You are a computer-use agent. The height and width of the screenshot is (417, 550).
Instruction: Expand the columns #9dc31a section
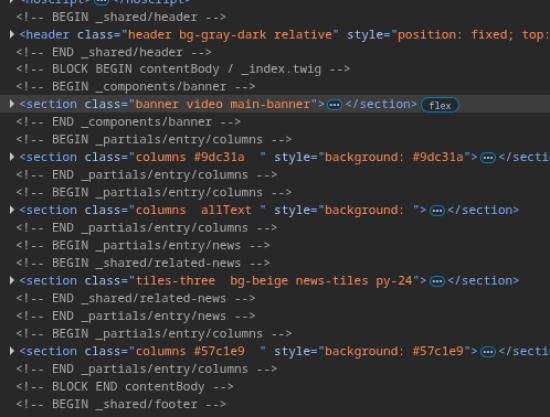point(12,157)
